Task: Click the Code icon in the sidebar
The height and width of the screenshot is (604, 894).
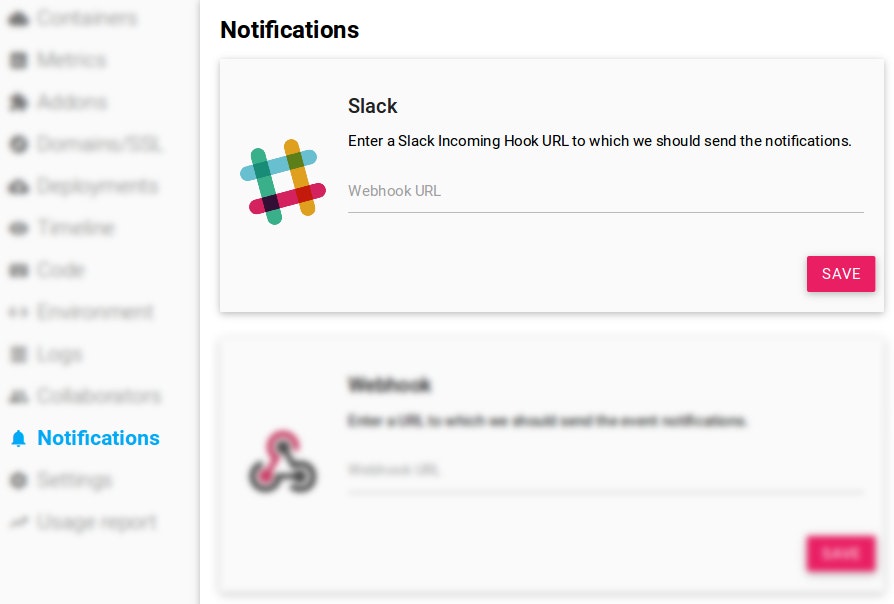Action: 20,270
